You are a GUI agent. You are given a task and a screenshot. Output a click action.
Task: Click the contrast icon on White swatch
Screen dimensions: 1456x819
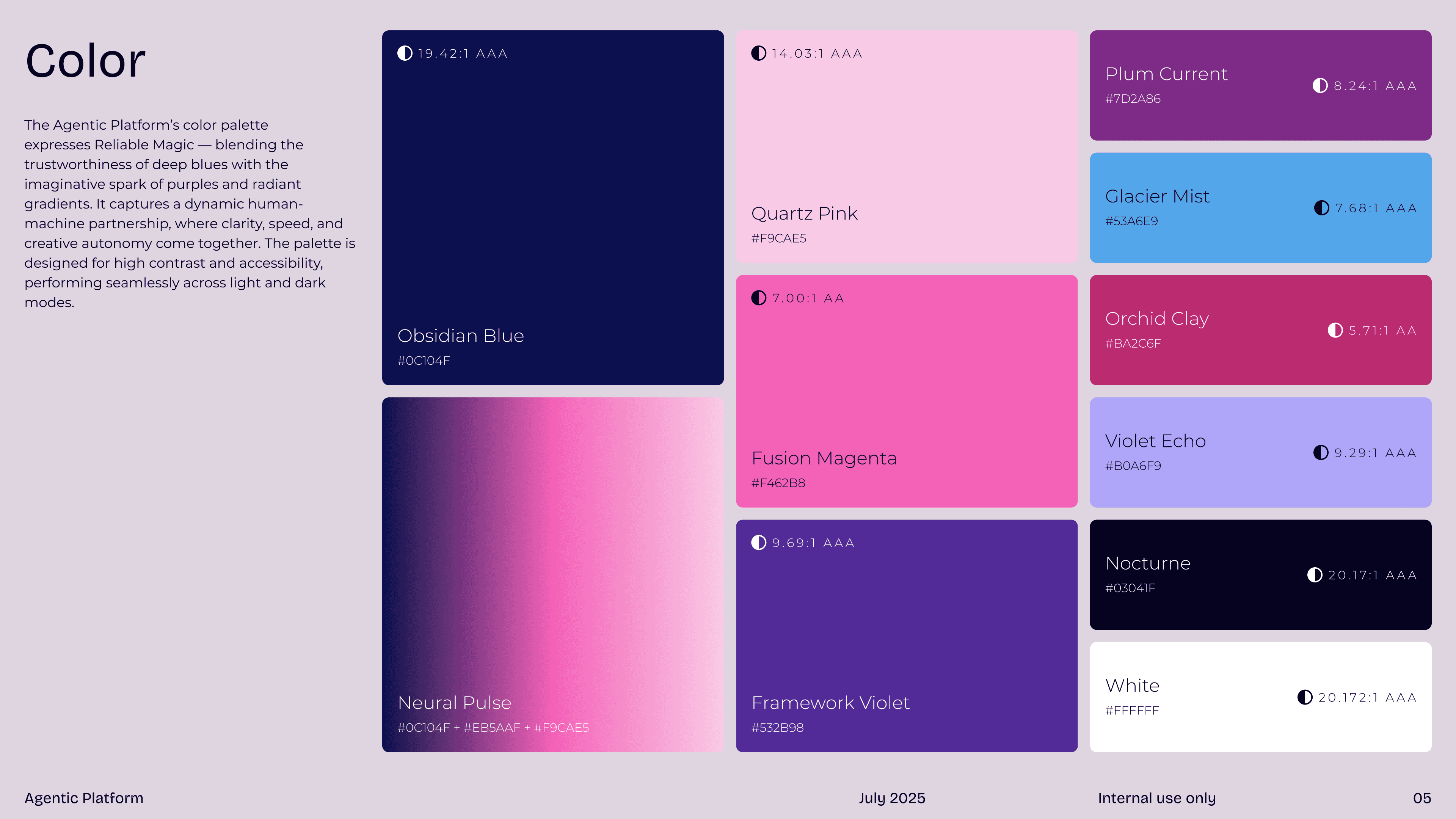click(x=1305, y=698)
